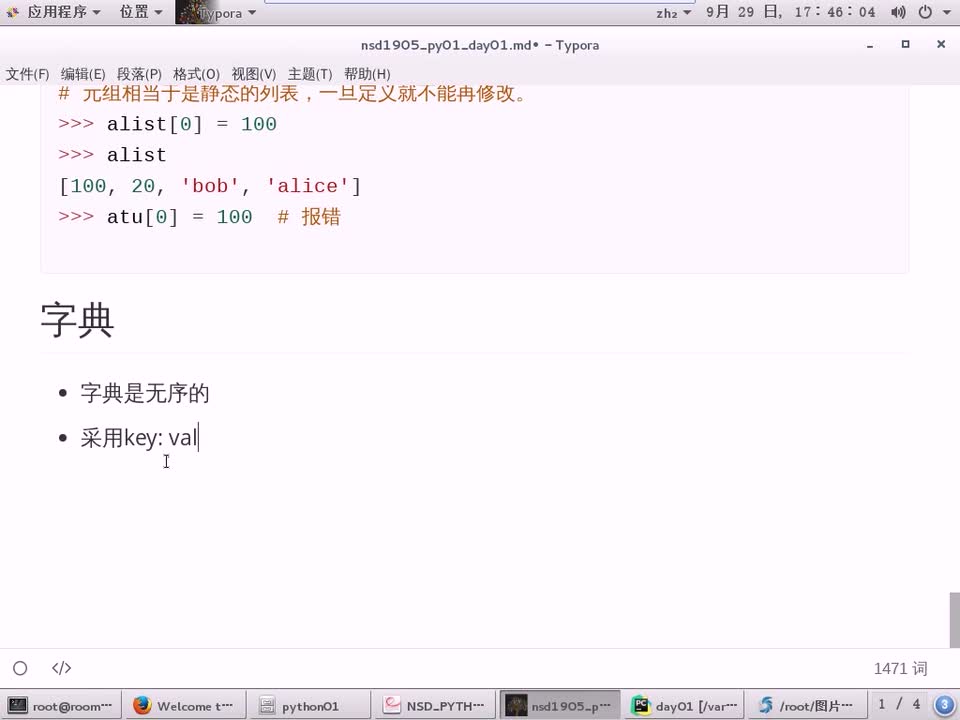Switch to source code mode icon
The width and height of the screenshot is (960, 720).
pos(61,668)
